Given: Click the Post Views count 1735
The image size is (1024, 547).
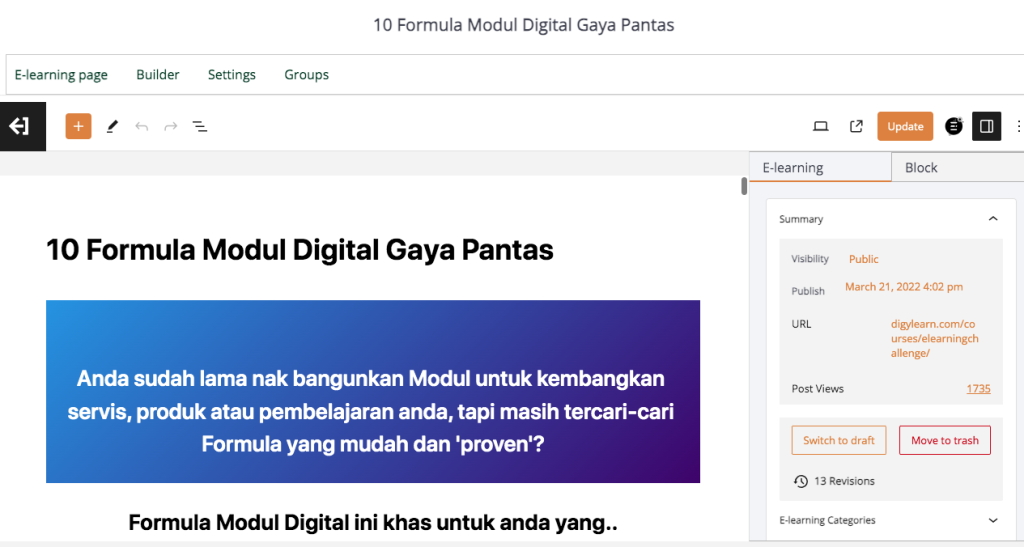Looking at the screenshot, I should pyautogui.click(x=978, y=389).
